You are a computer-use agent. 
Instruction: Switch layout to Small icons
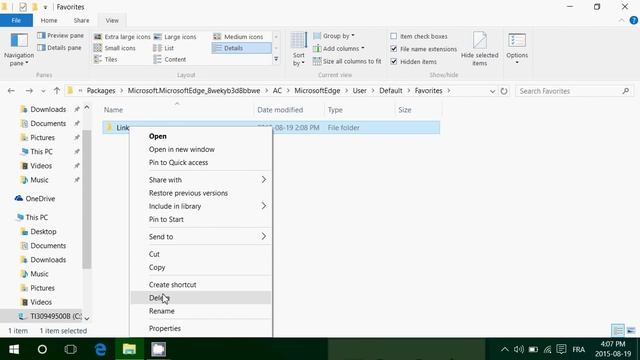click(x=115, y=48)
